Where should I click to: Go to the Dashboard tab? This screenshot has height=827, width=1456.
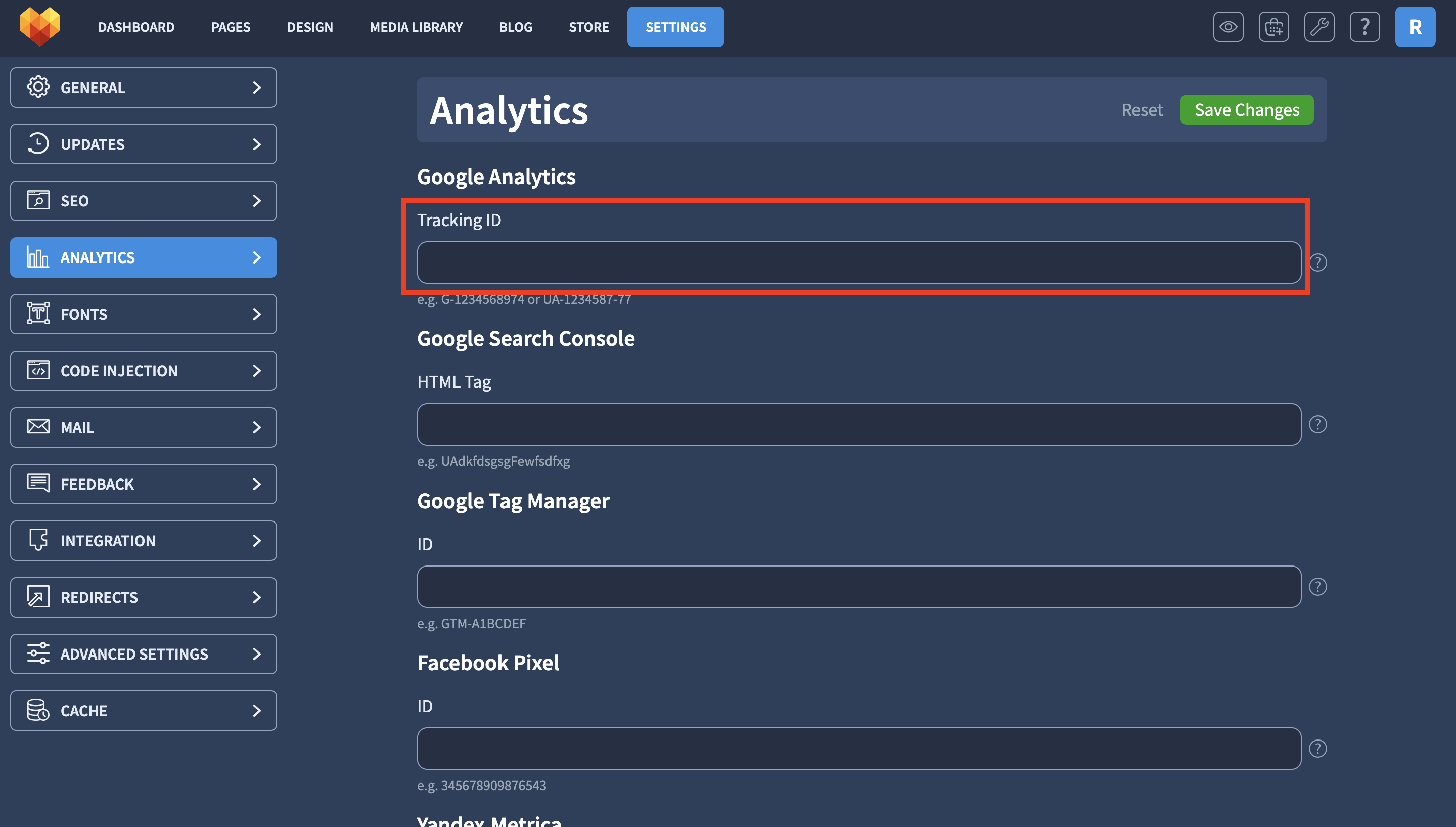[x=136, y=27]
